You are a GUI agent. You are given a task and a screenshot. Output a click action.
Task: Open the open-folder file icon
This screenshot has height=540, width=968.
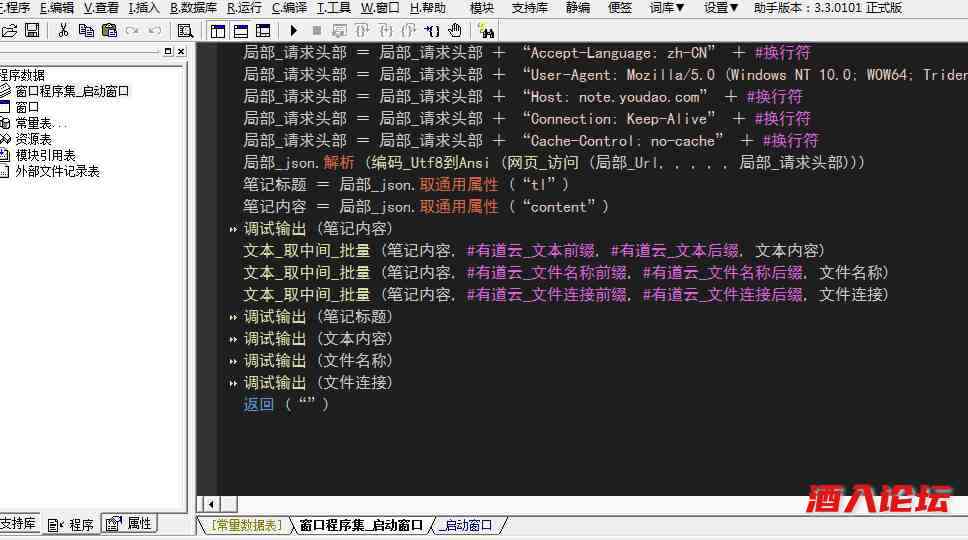click(x=10, y=31)
